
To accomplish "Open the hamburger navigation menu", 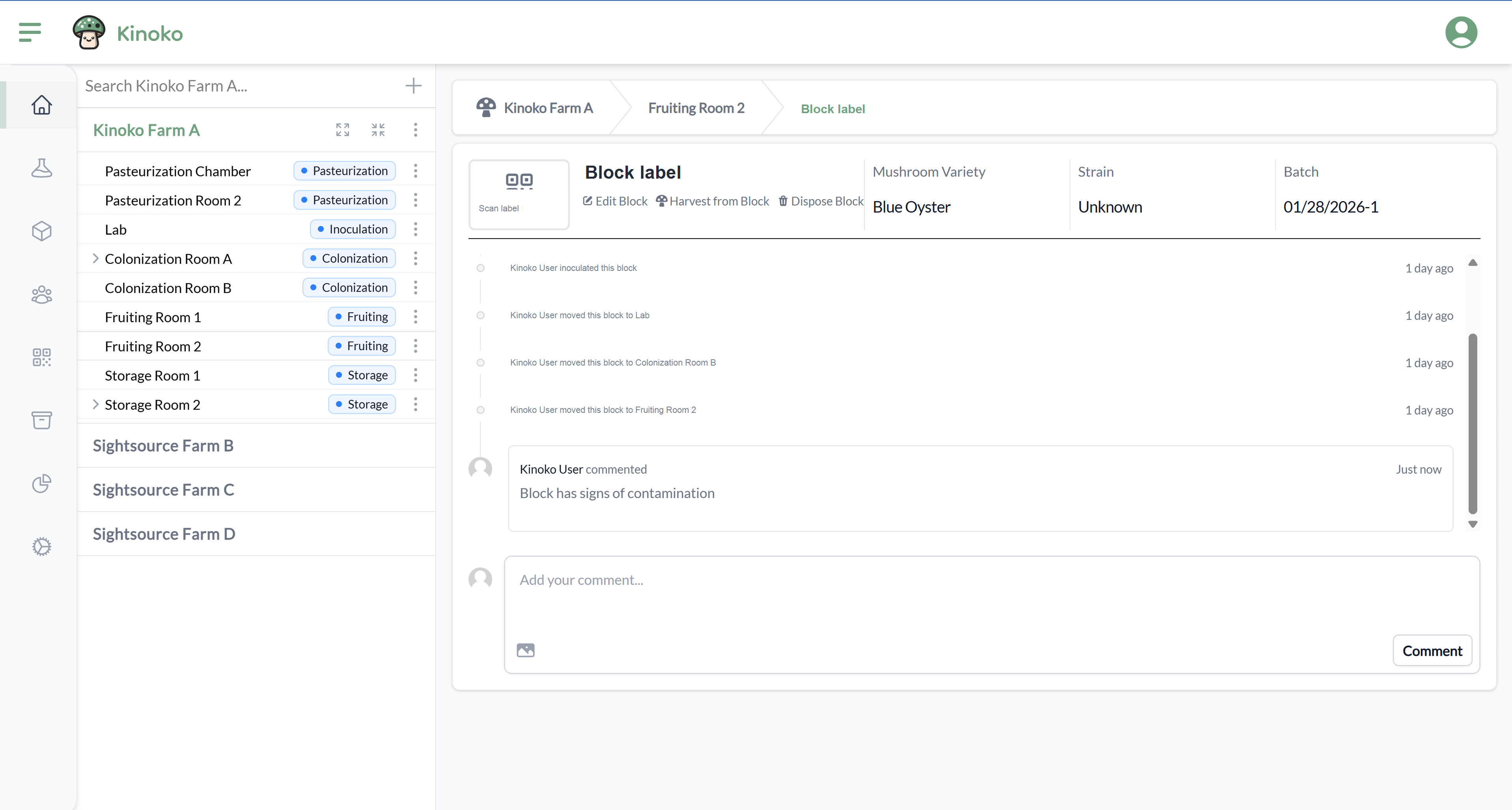I will [30, 32].
